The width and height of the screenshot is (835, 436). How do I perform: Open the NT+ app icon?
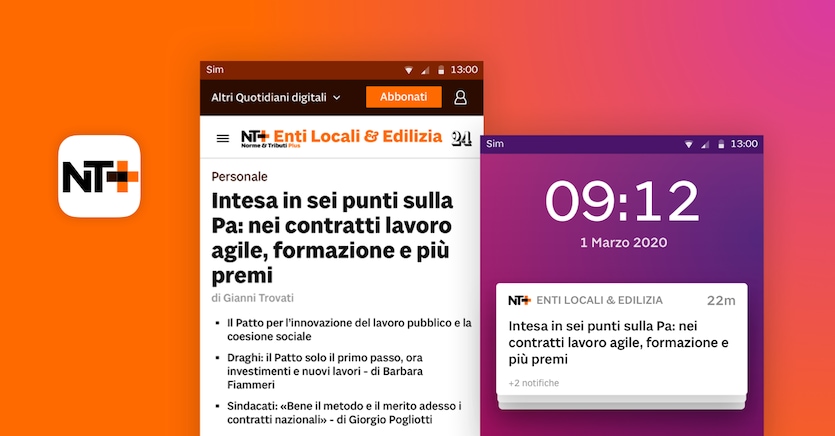pos(99,176)
